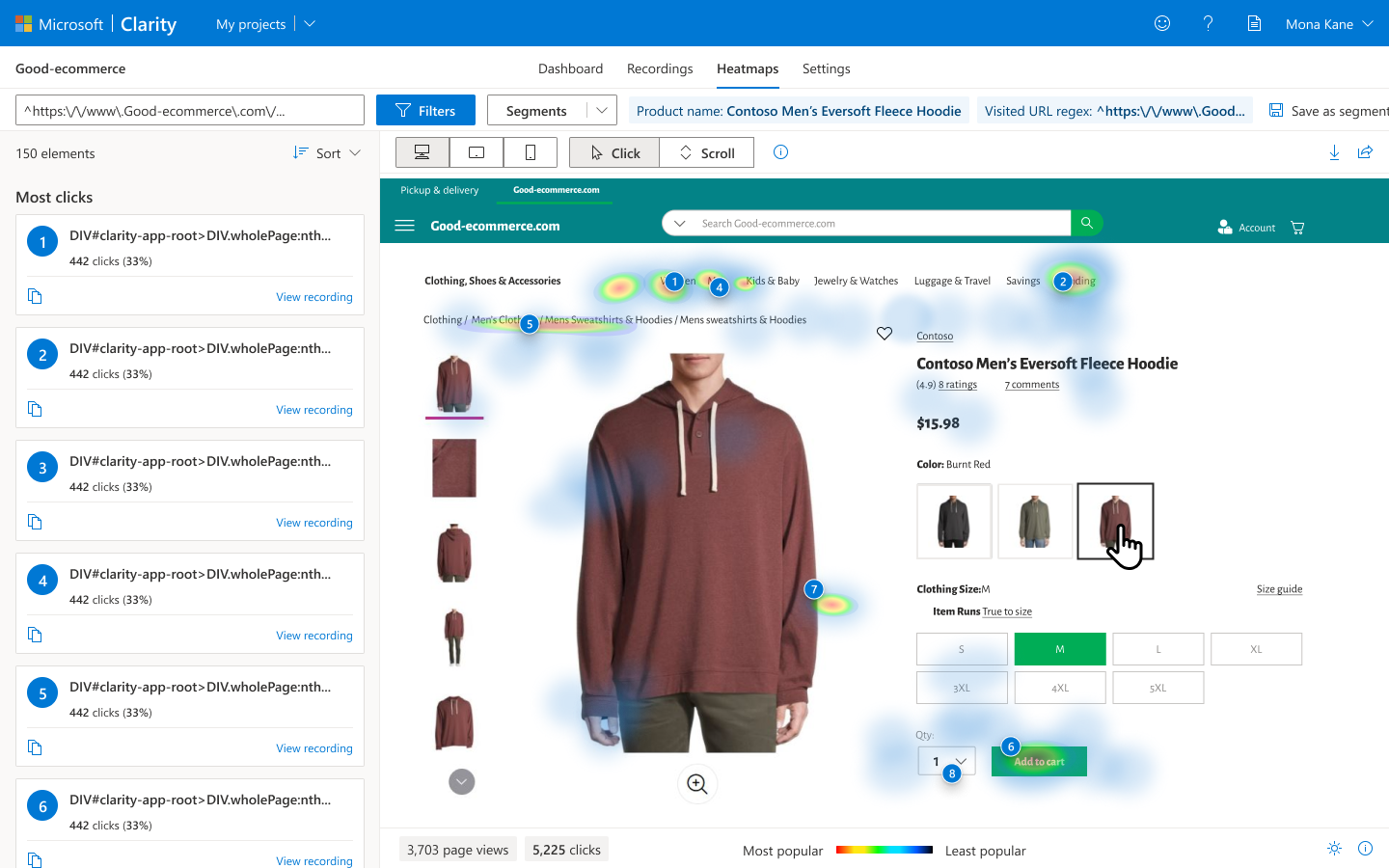Screen dimensions: 1389x868
Task: Select the desktop device view icon
Action: 422,152
